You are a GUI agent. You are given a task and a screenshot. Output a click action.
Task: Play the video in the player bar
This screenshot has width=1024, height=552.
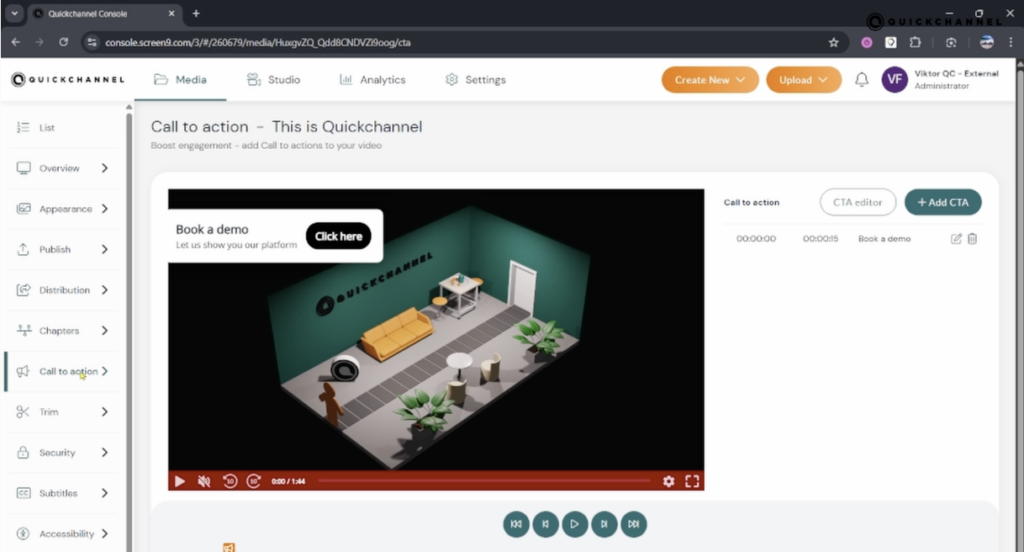pyautogui.click(x=179, y=481)
